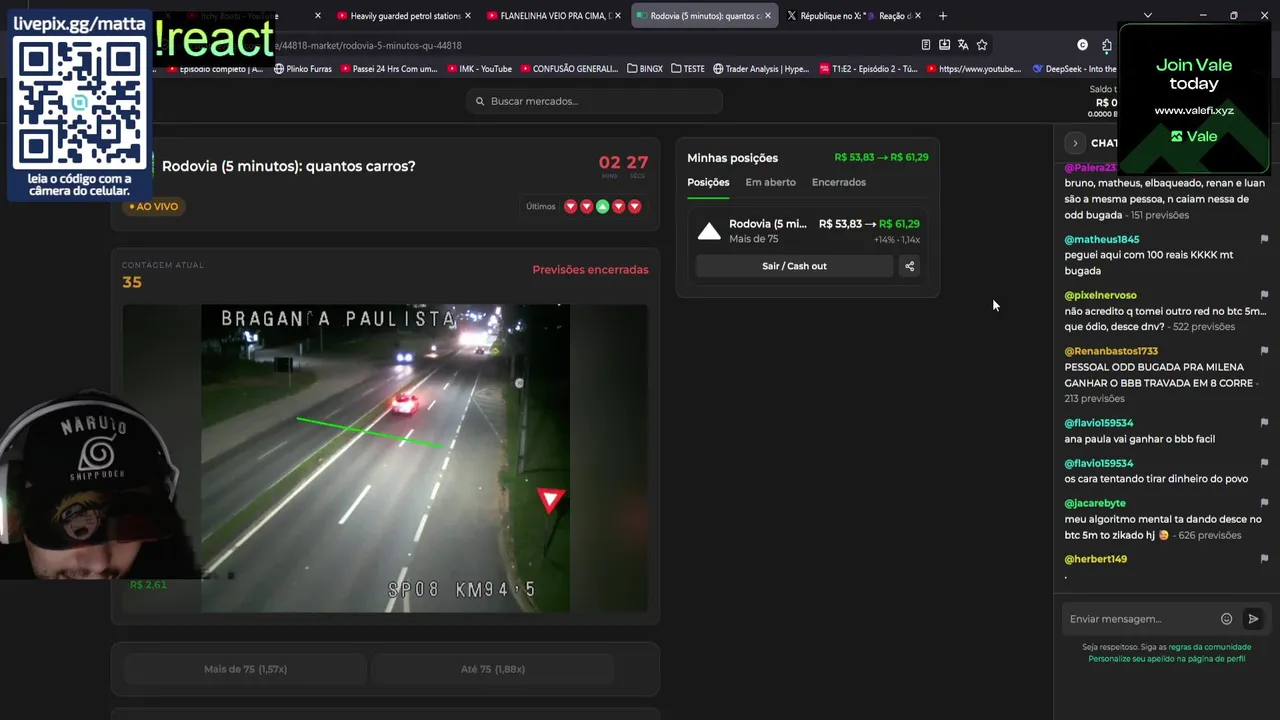The image size is (1280, 720).
Task: Click the live highway camera feed
Action: click(x=385, y=458)
